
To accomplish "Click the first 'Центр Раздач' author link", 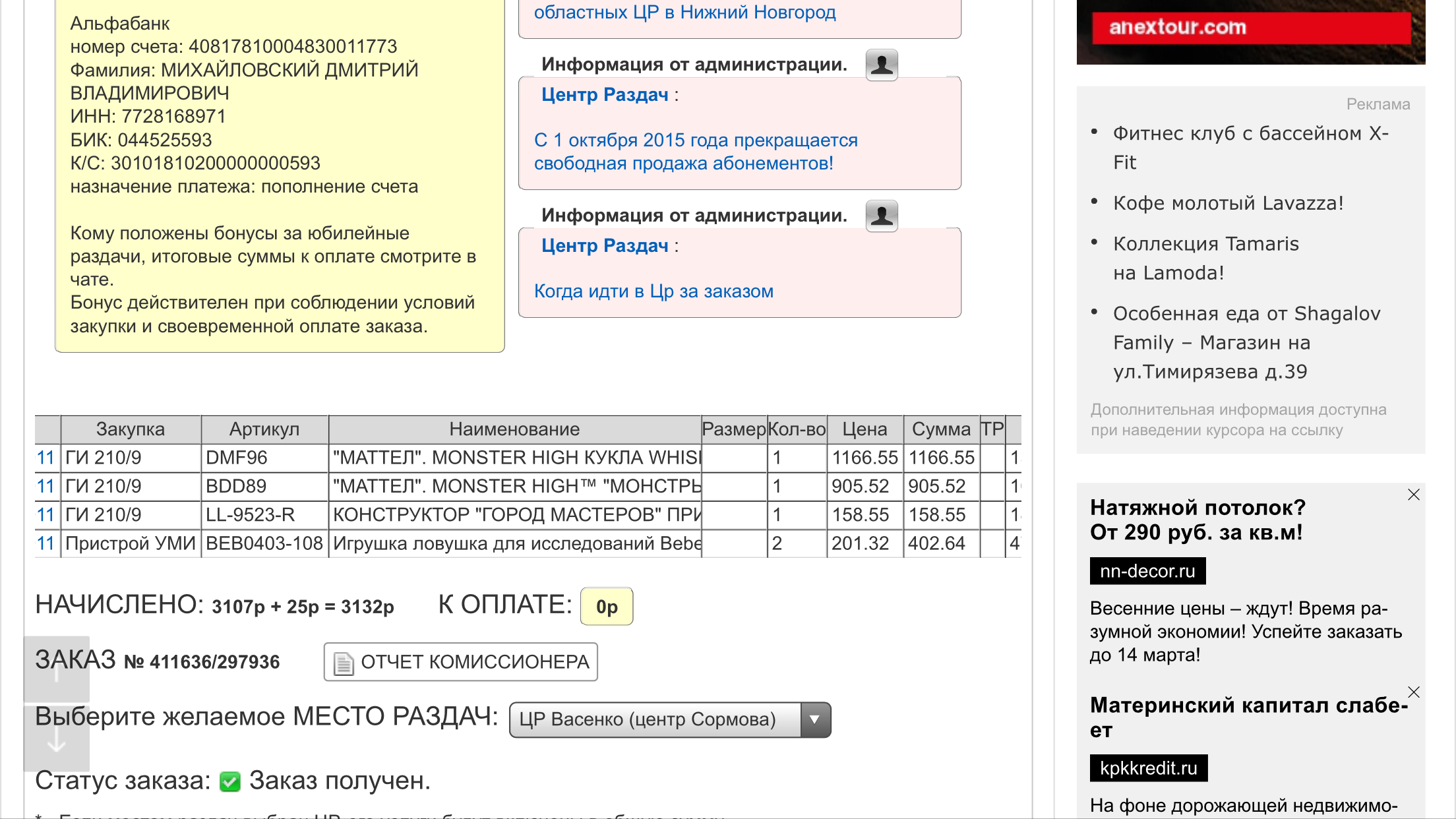I will point(604,95).
